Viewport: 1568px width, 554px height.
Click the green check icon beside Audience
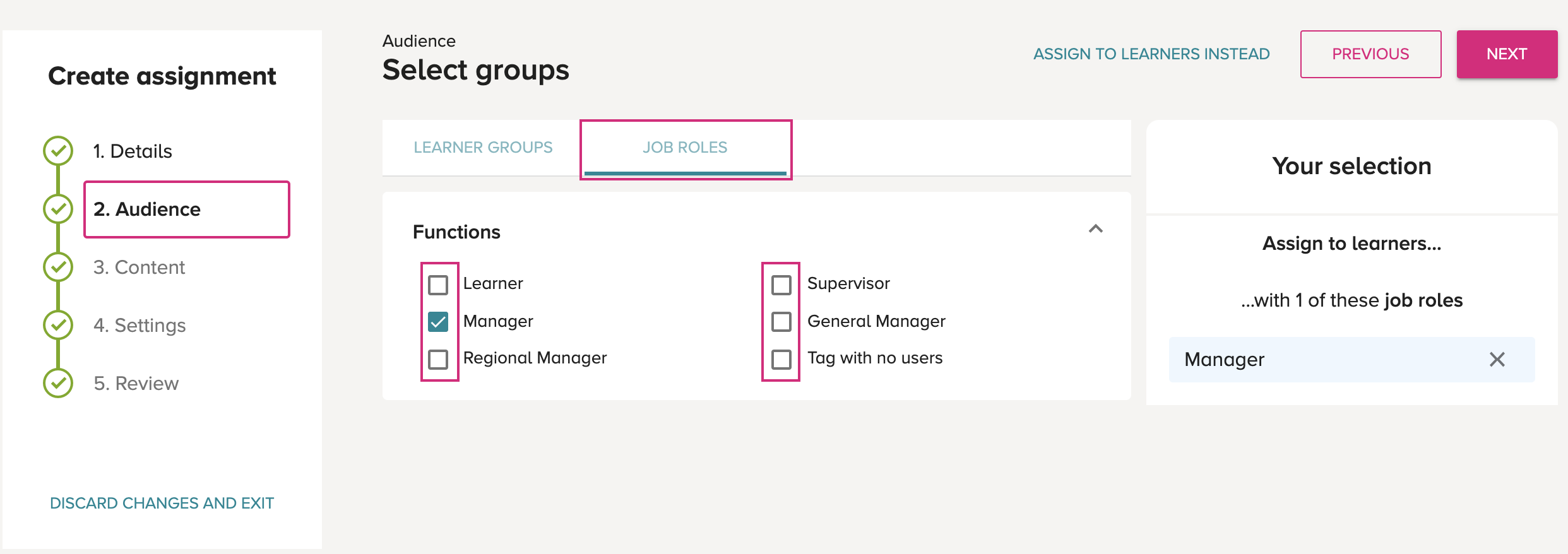coord(58,209)
